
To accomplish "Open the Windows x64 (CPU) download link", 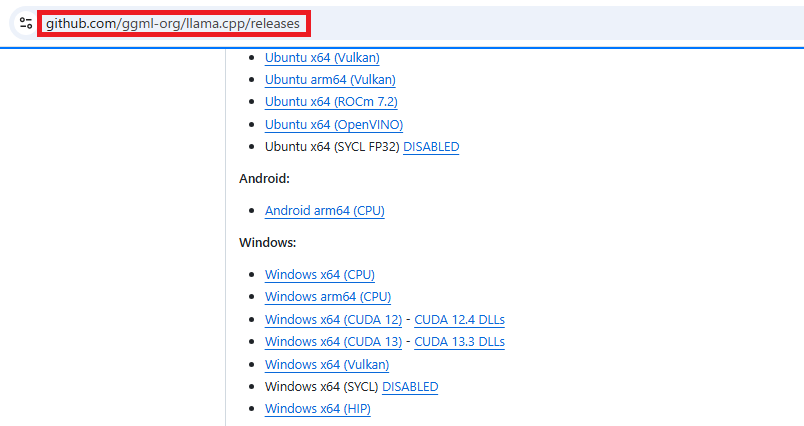I will click(320, 275).
